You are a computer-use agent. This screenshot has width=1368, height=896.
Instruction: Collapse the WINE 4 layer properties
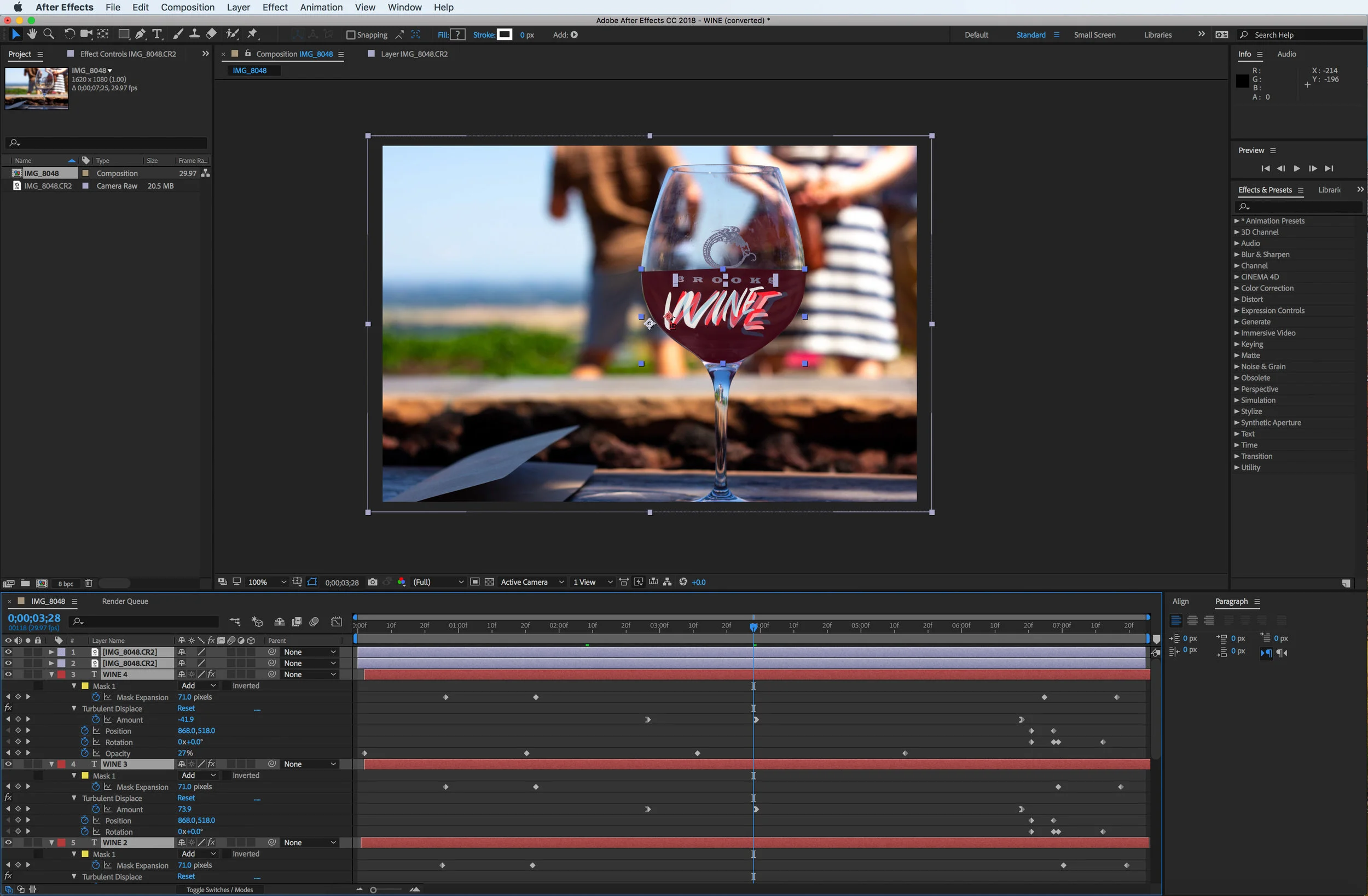(52, 674)
